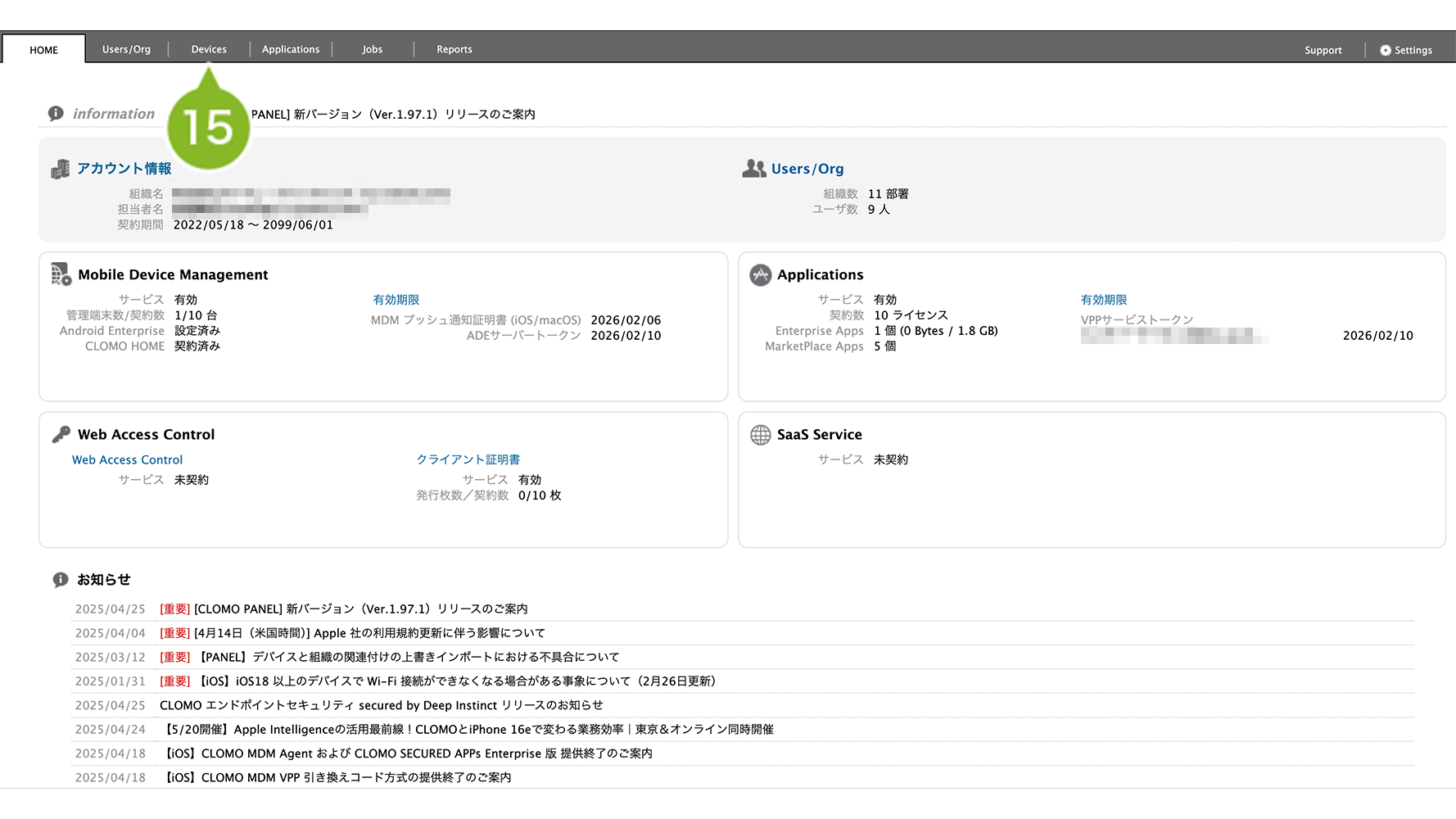The image size is (1456, 819).
Task: Open the HOME tab
Action: click(x=43, y=50)
